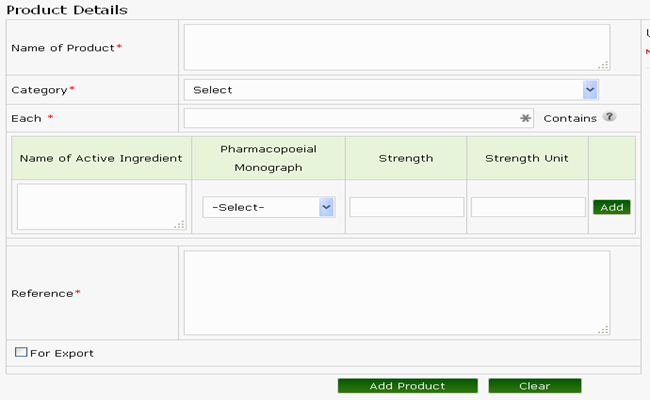Click the Name of Active Ingredient header
The image size is (650, 400).
(x=101, y=158)
